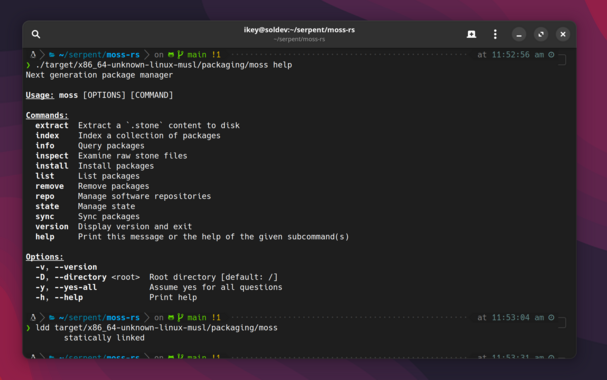
Task: Minimize the terminal window
Action: [x=519, y=34]
